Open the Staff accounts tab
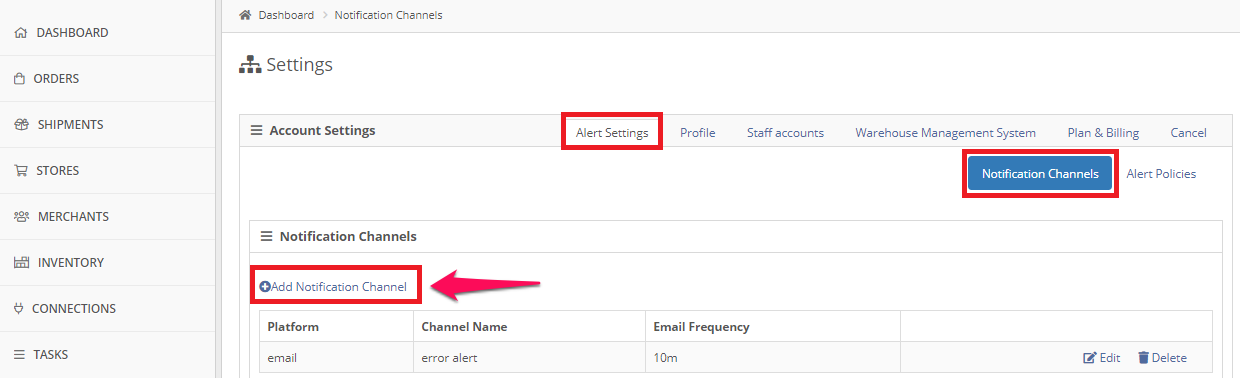 pos(785,132)
